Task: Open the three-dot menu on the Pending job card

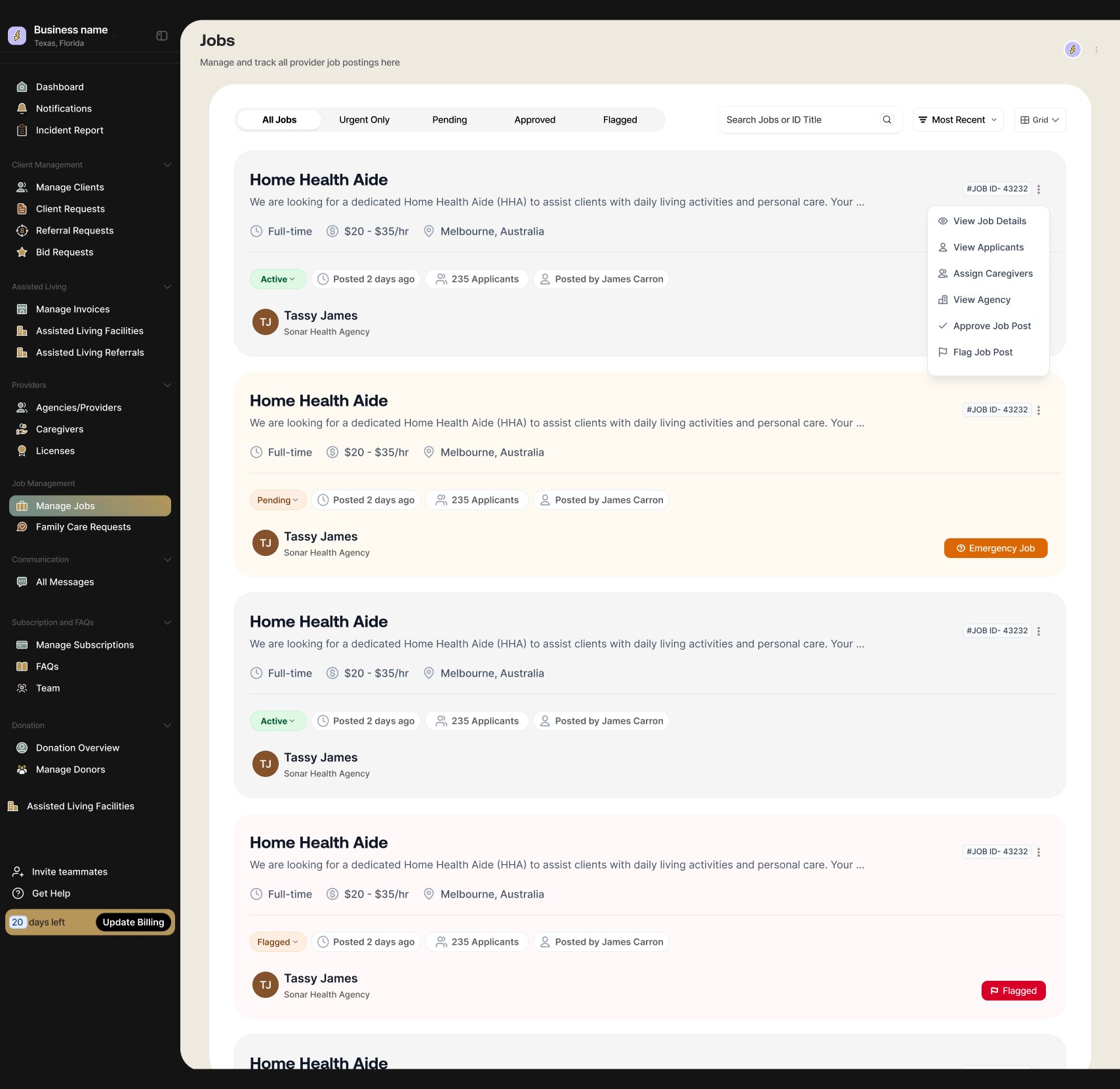Action: [x=1039, y=410]
